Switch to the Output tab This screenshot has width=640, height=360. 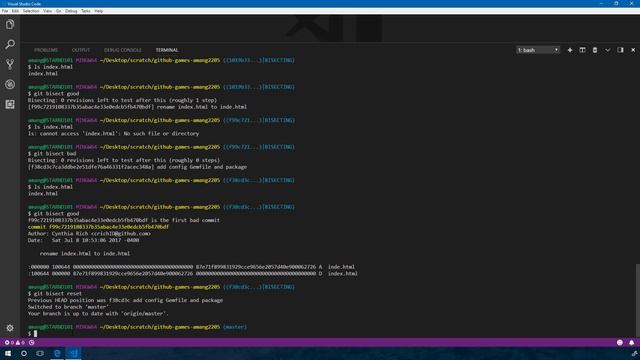click(81, 50)
